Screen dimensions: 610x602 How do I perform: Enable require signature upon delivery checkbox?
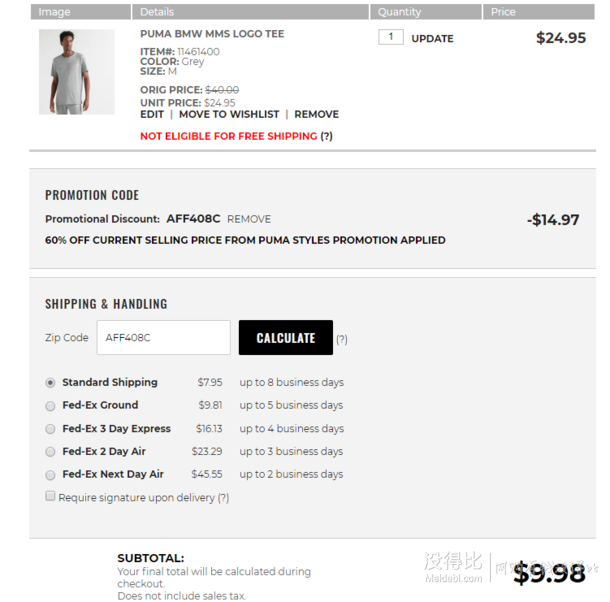pos(50,496)
